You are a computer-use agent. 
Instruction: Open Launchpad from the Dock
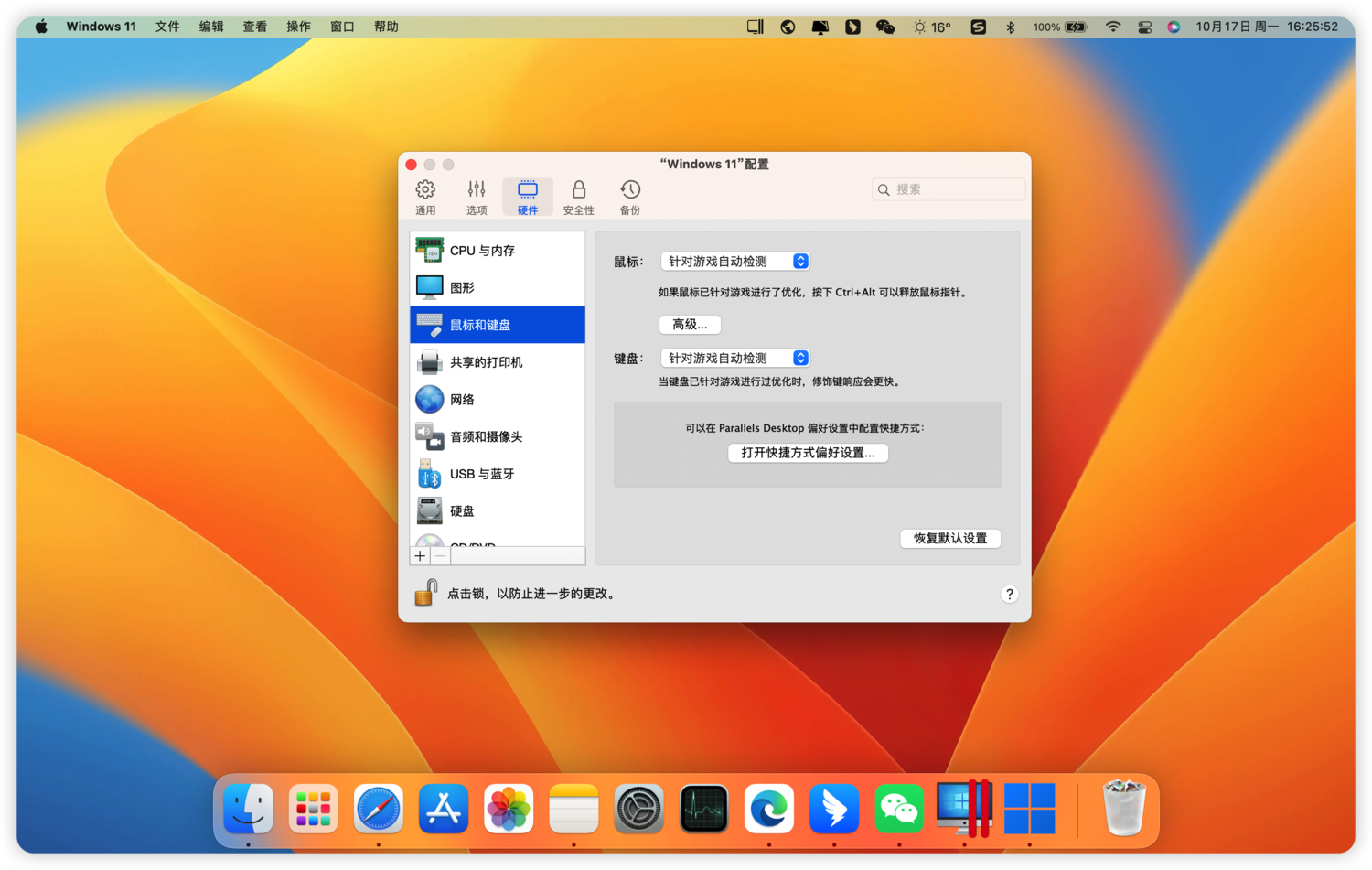click(x=313, y=809)
